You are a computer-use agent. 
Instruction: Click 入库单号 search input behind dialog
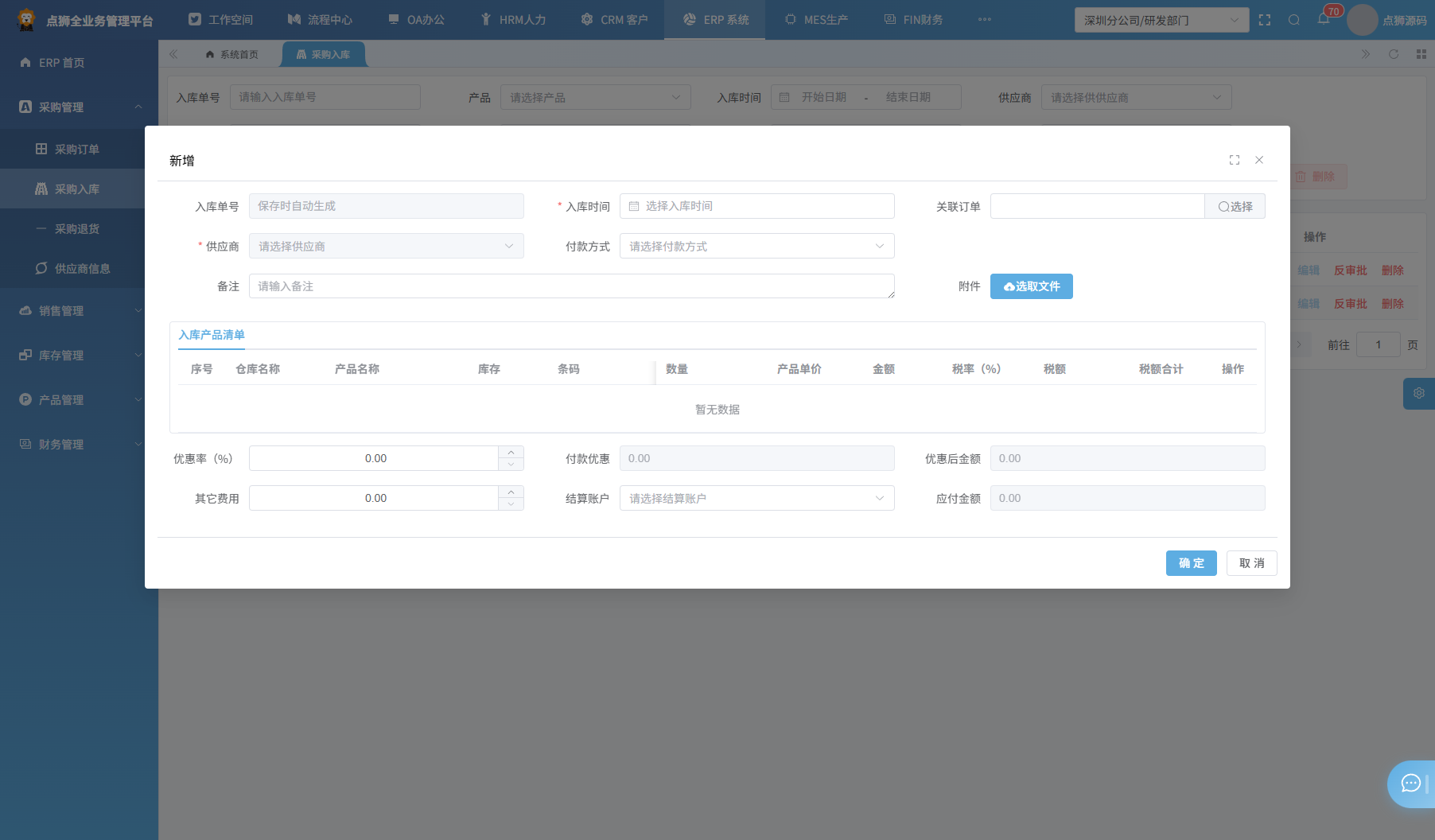tap(325, 97)
